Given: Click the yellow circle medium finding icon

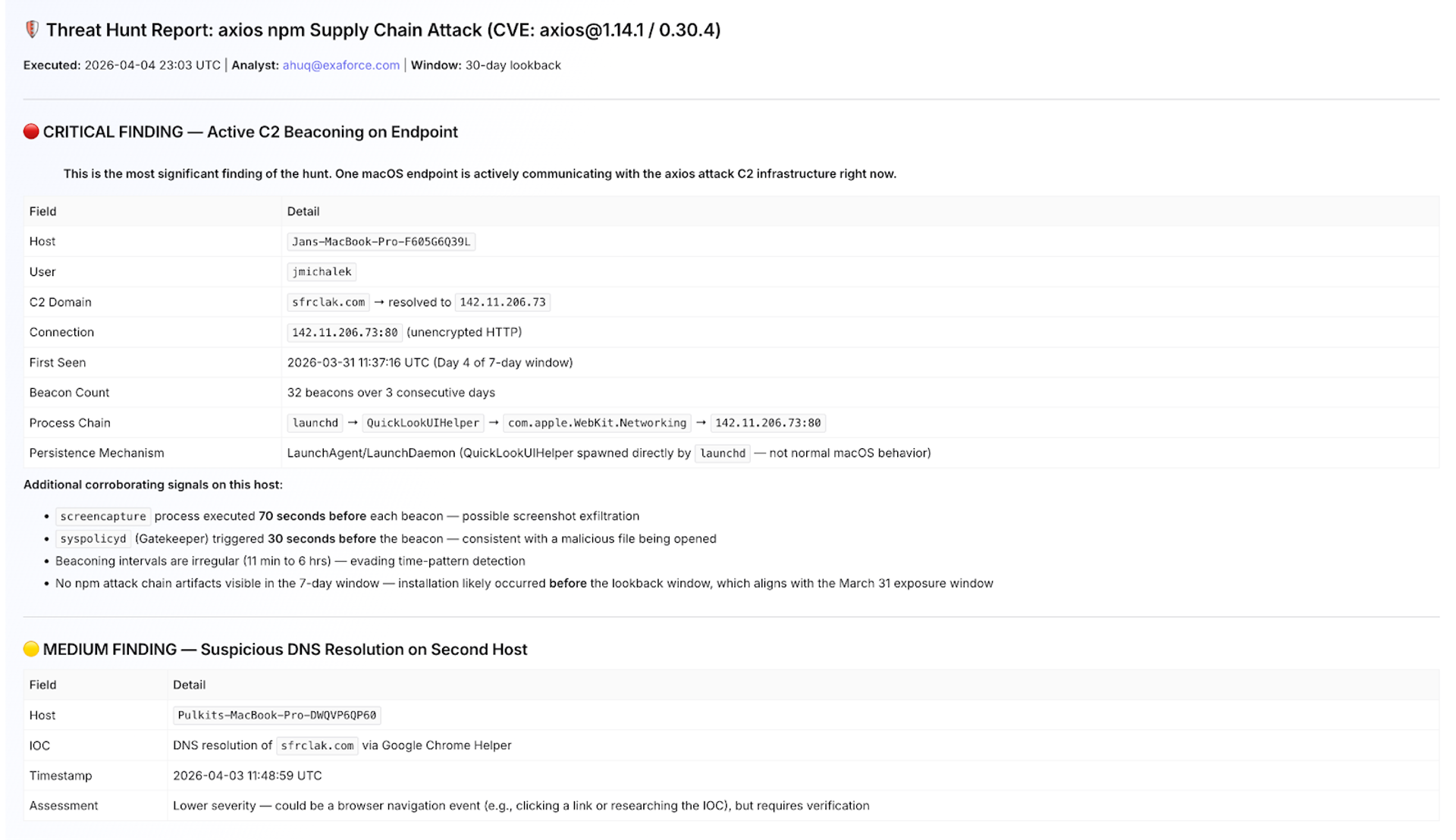Looking at the screenshot, I should (31, 649).
